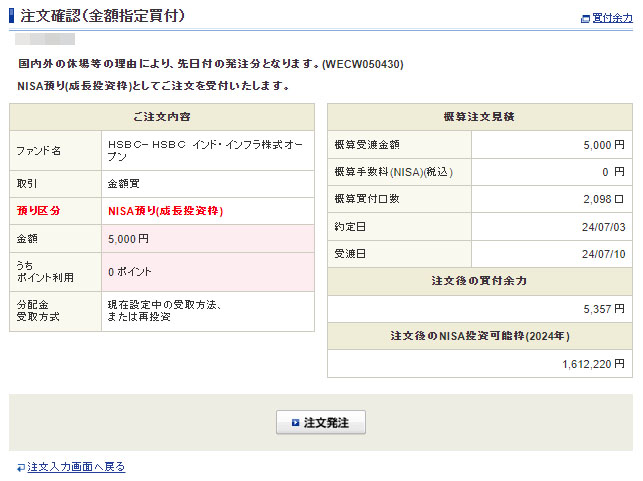
Task: Click the blue arrow icon inside 注文発注 button
Action: 295,423
